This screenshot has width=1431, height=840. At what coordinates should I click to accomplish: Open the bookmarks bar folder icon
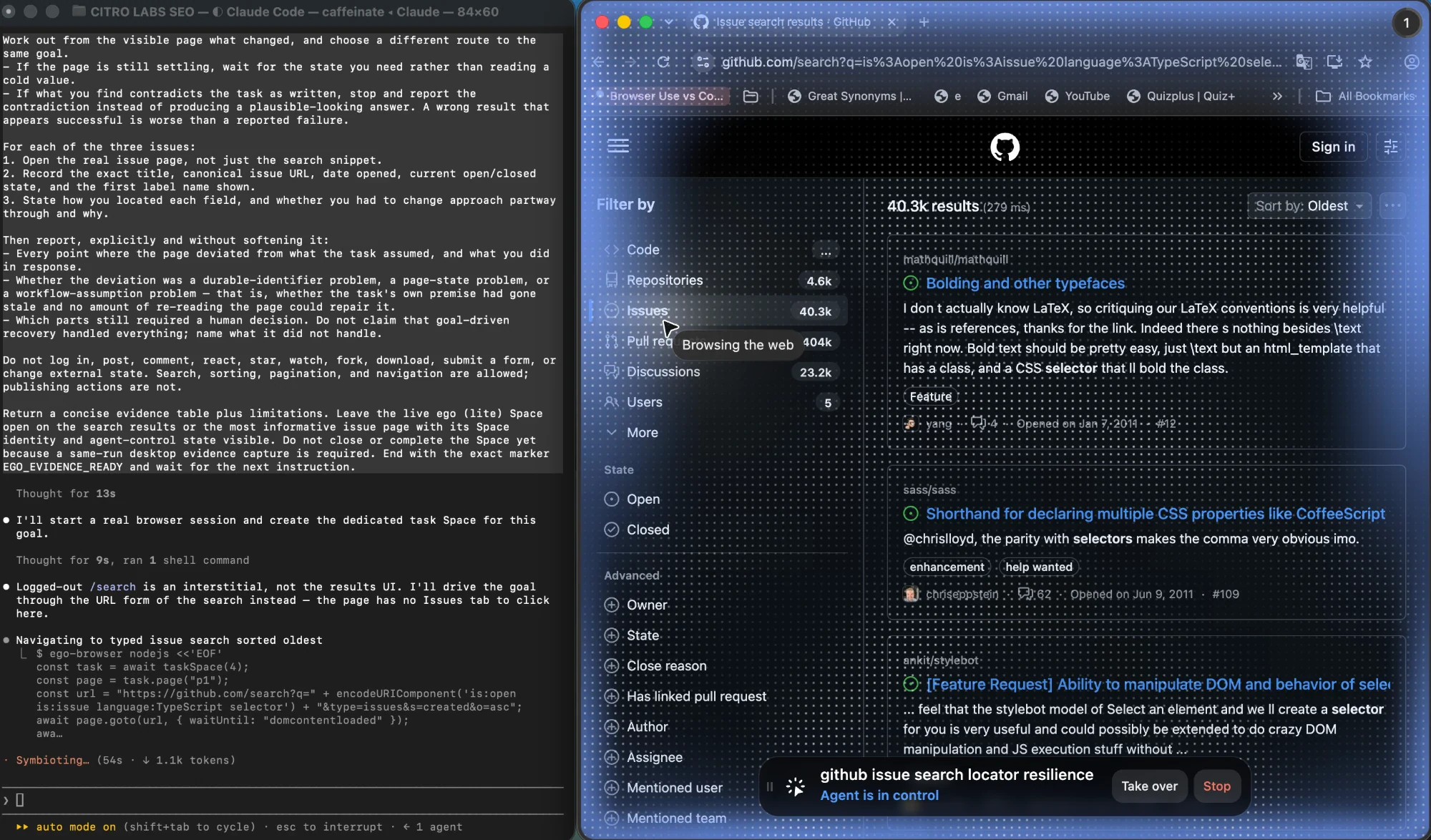coord(751,97)
